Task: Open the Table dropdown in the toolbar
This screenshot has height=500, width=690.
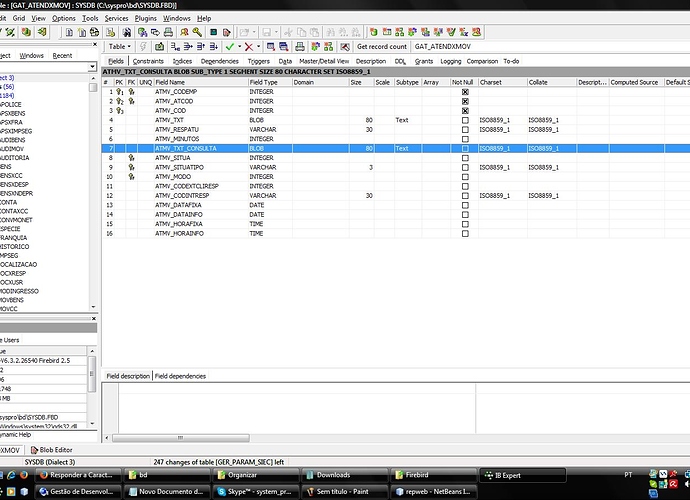Action: [119, 46]
